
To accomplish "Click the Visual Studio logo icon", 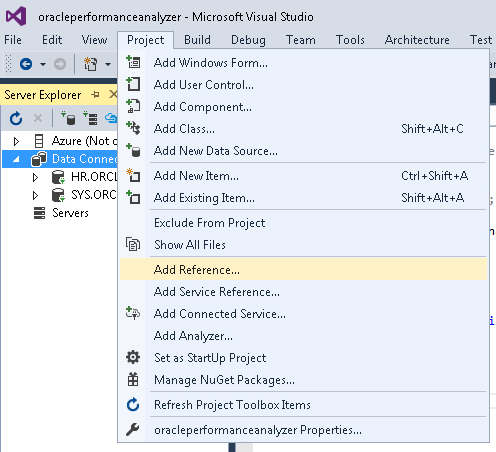I will point(16,16).
